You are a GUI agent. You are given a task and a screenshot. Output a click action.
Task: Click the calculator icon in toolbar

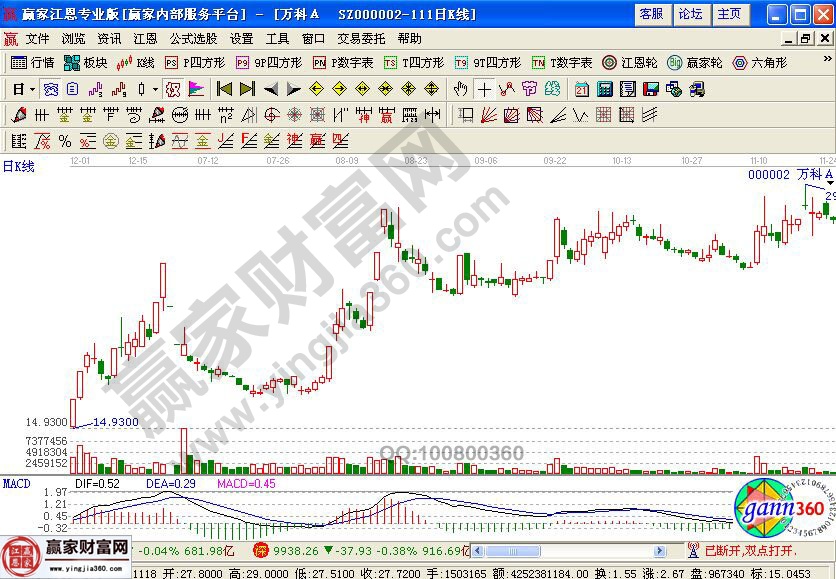(604, 89)
